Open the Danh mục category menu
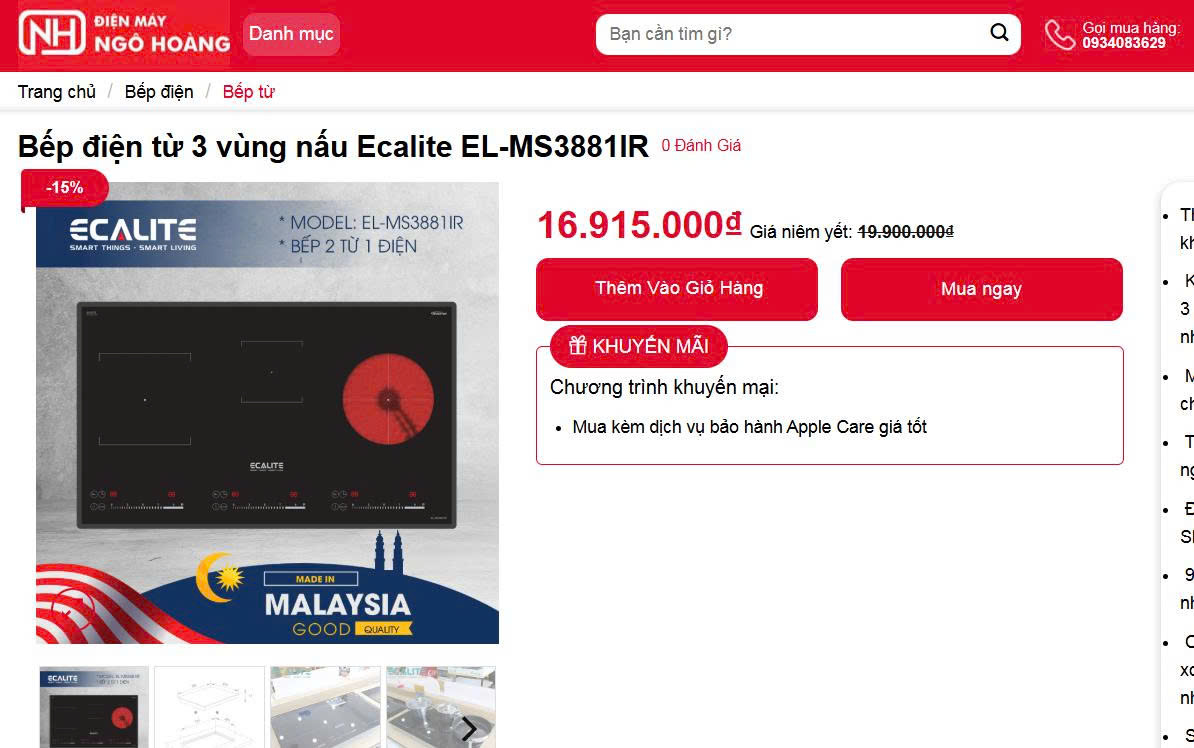This screenshot has width=1194, height=748. [x=291, y=34]
